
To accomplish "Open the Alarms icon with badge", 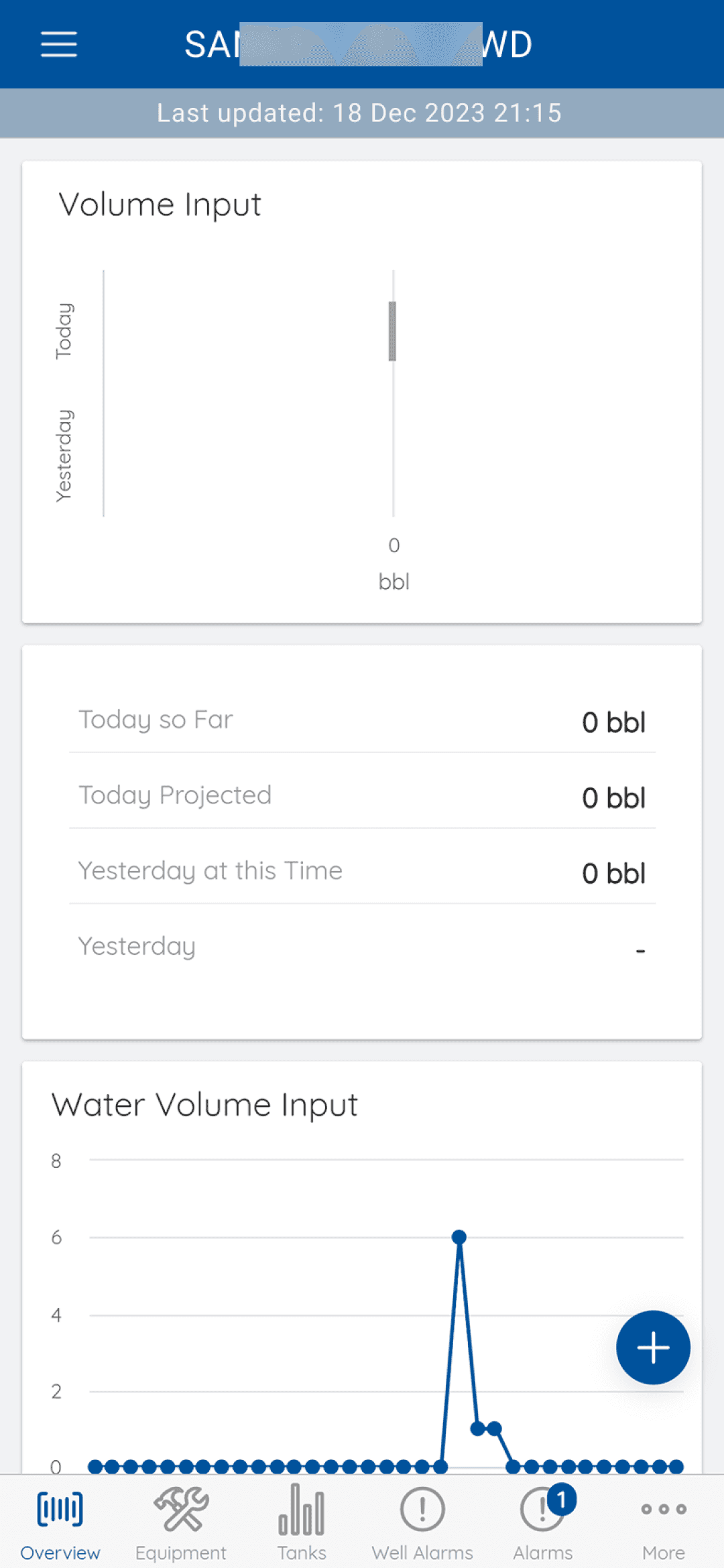I will click(542, 1509).
